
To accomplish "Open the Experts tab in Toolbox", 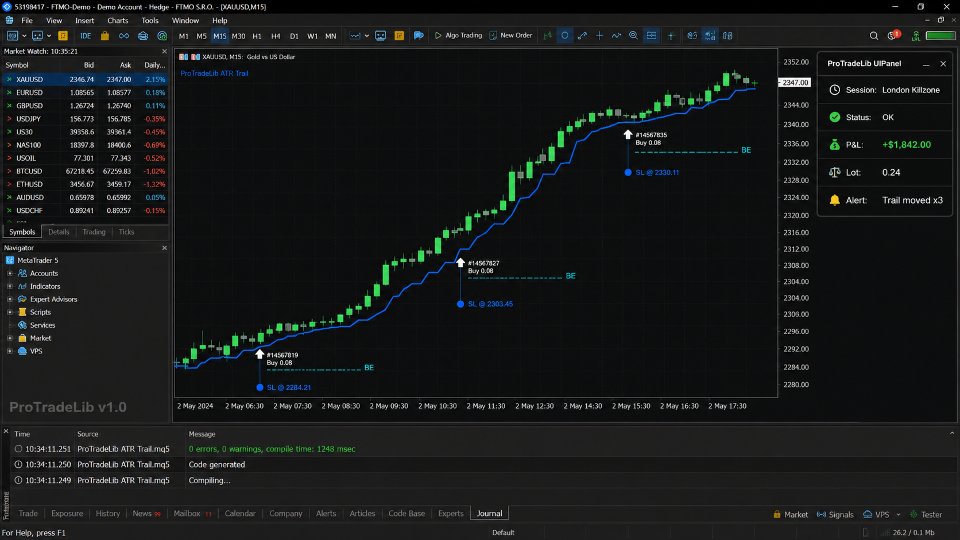I will tap(451, 513).
